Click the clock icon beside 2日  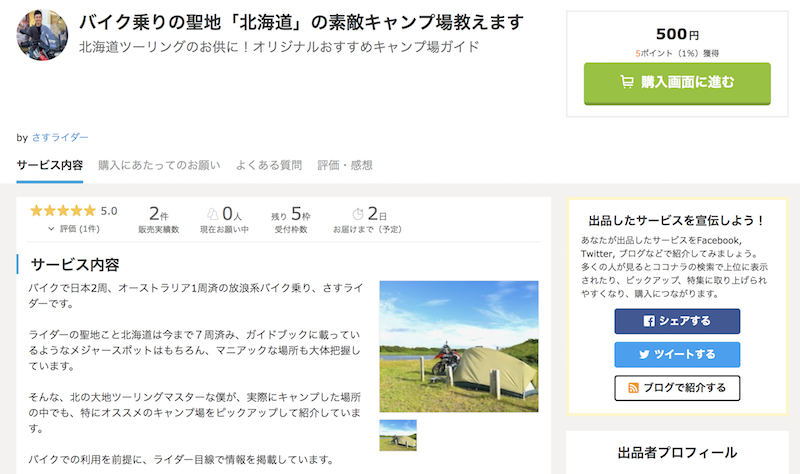(x=358, y=213)
